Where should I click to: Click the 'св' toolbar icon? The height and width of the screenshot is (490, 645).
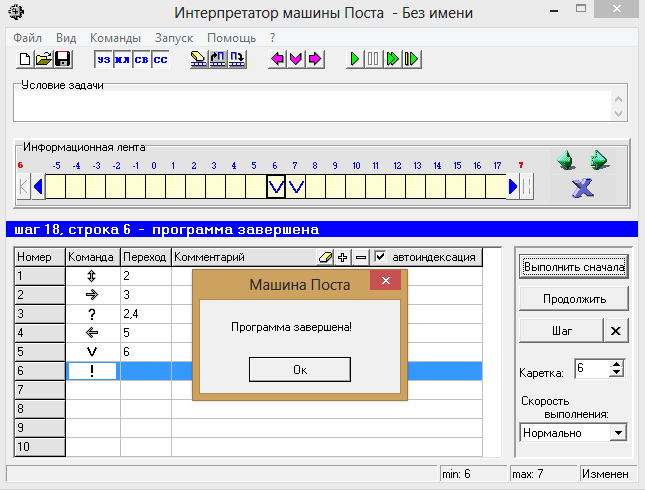coord(141,60)
